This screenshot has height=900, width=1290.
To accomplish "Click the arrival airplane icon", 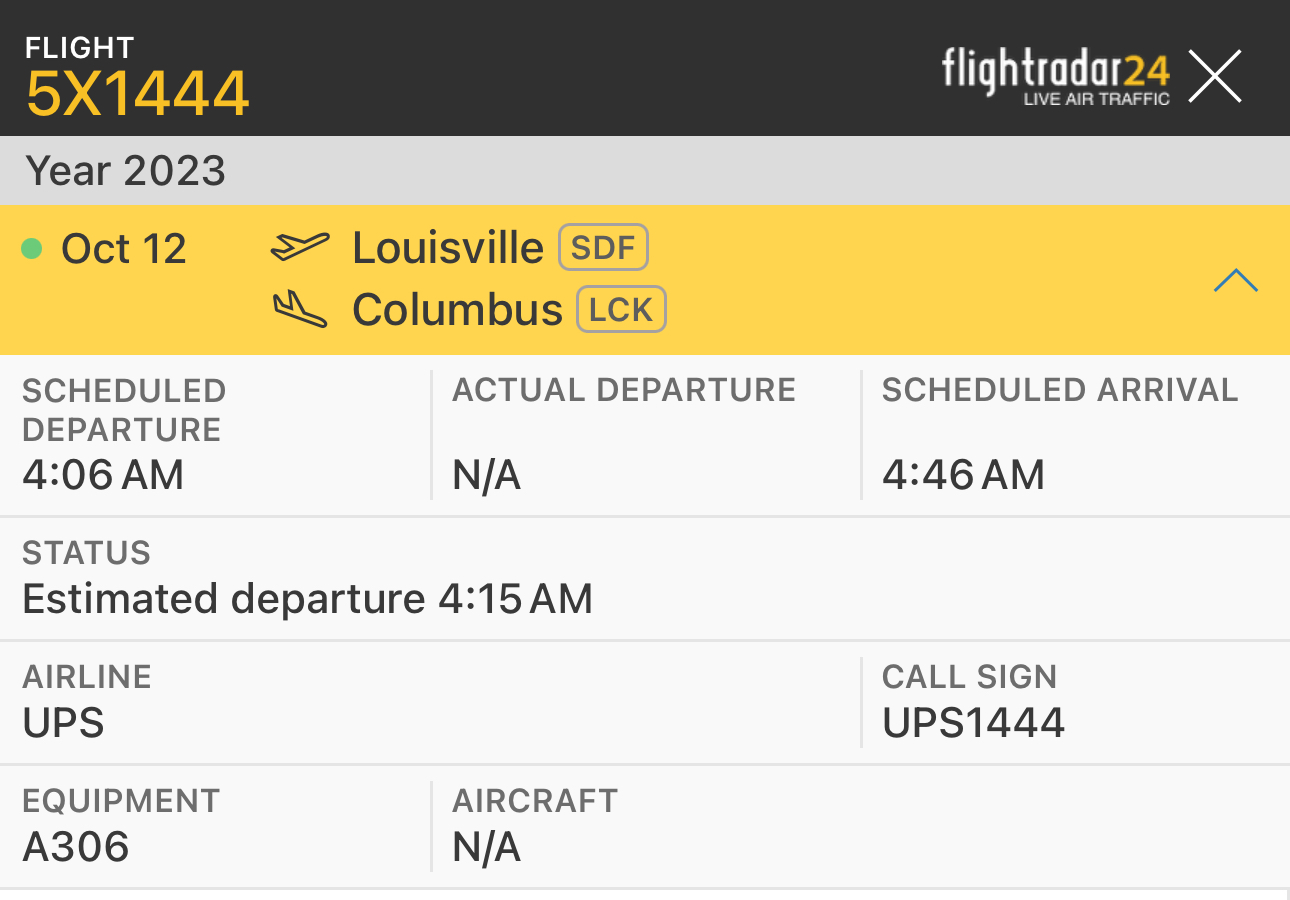I will coord(300,310).
